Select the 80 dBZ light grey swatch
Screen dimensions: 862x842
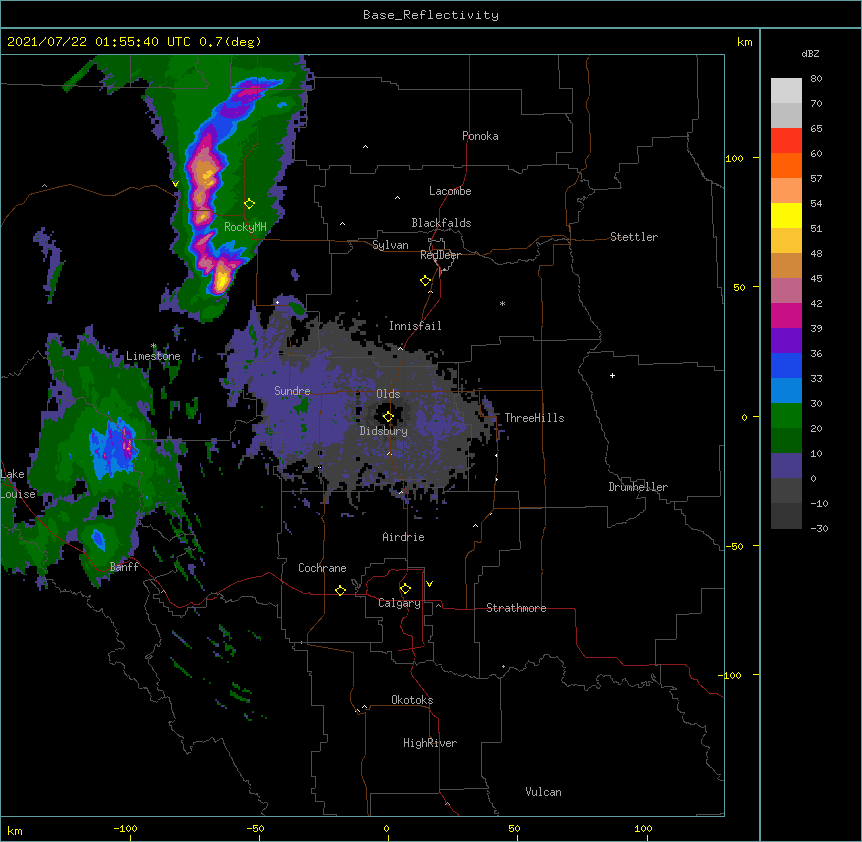(786, 91)
